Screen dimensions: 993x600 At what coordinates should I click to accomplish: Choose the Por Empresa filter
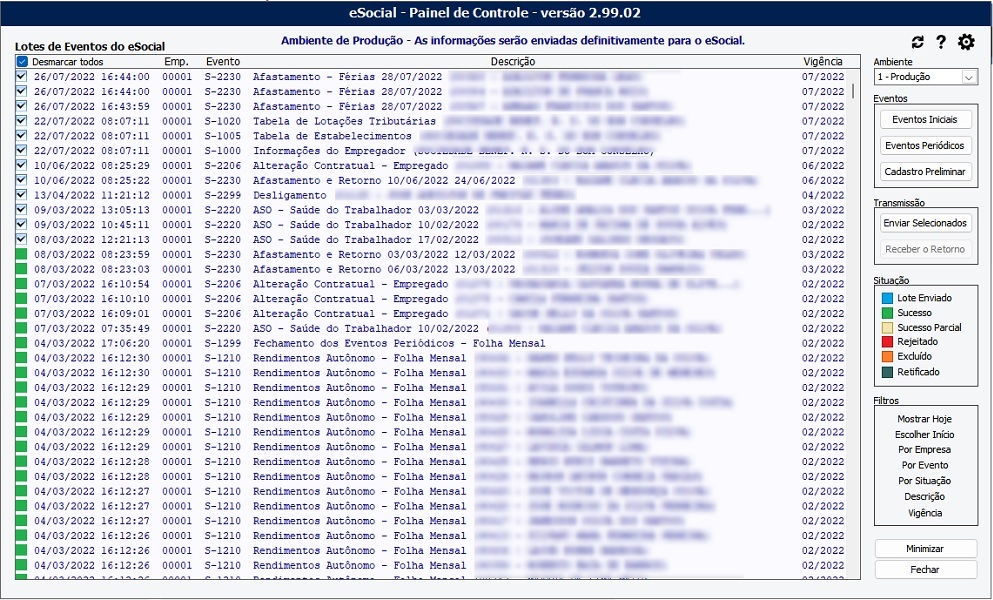[924, 450]
